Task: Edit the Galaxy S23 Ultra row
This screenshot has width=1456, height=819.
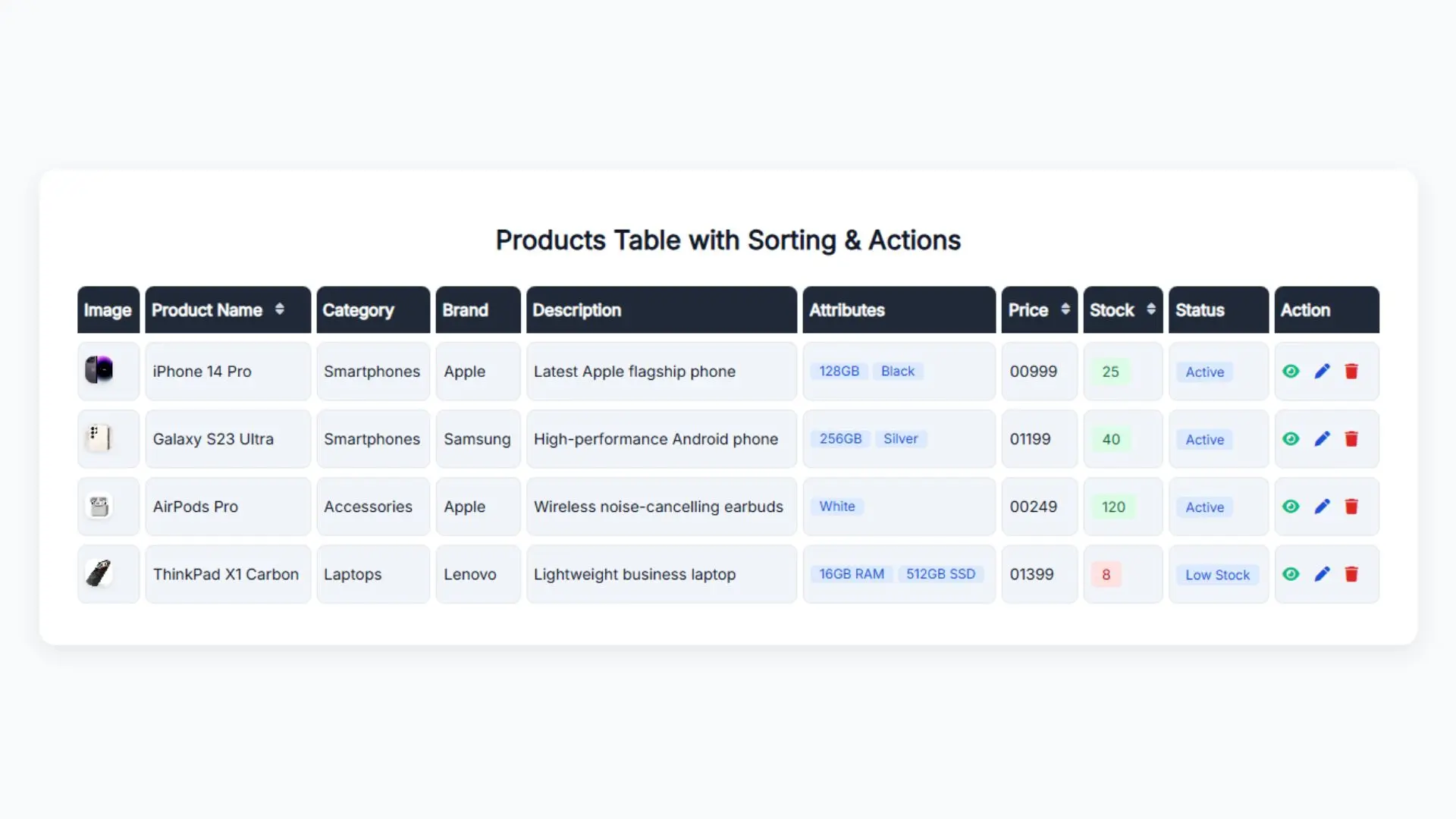Action: [1322, 439]
